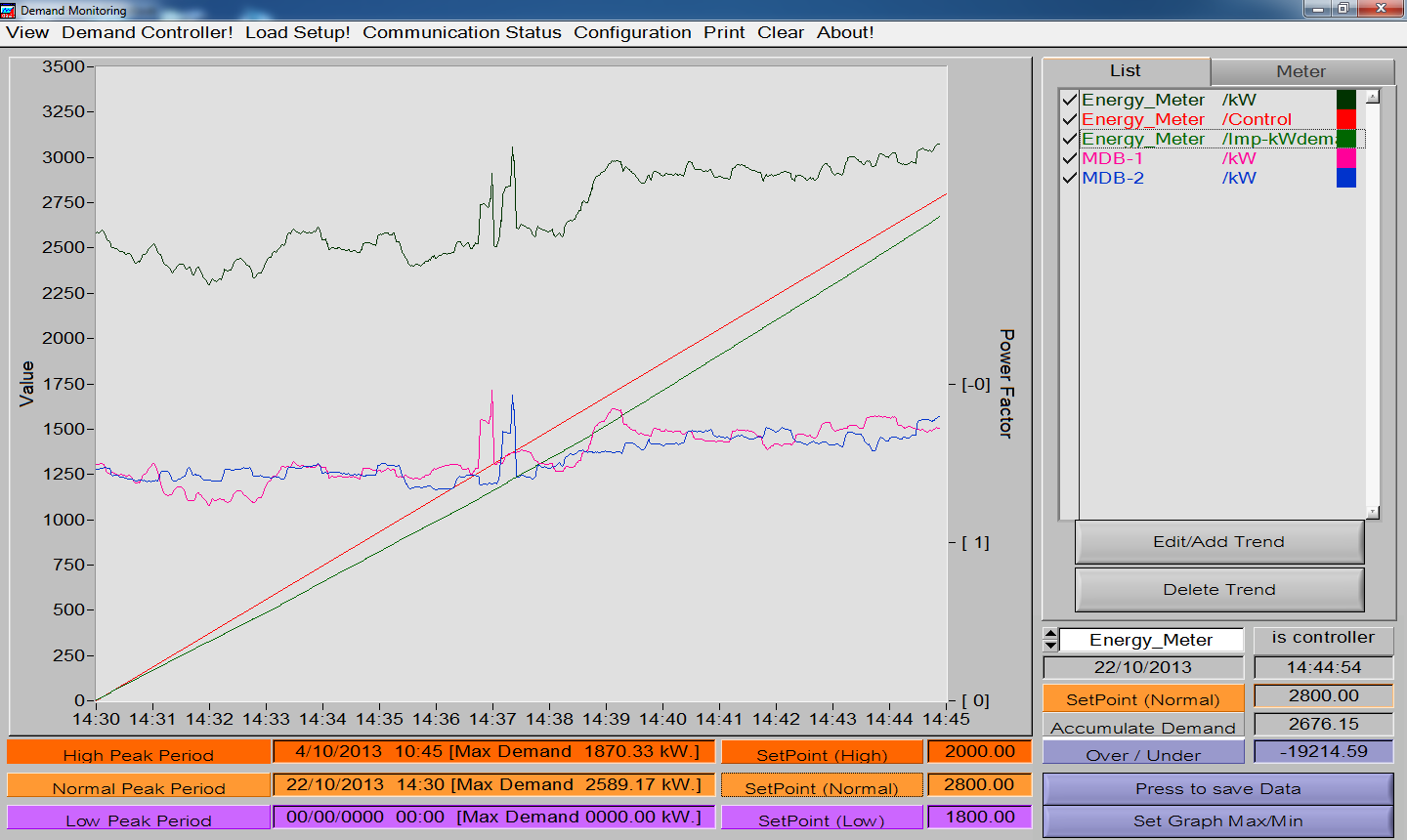Click the High Peak Period label
This screenshot has height=840, width=1407.
click(x=139, y=753)
